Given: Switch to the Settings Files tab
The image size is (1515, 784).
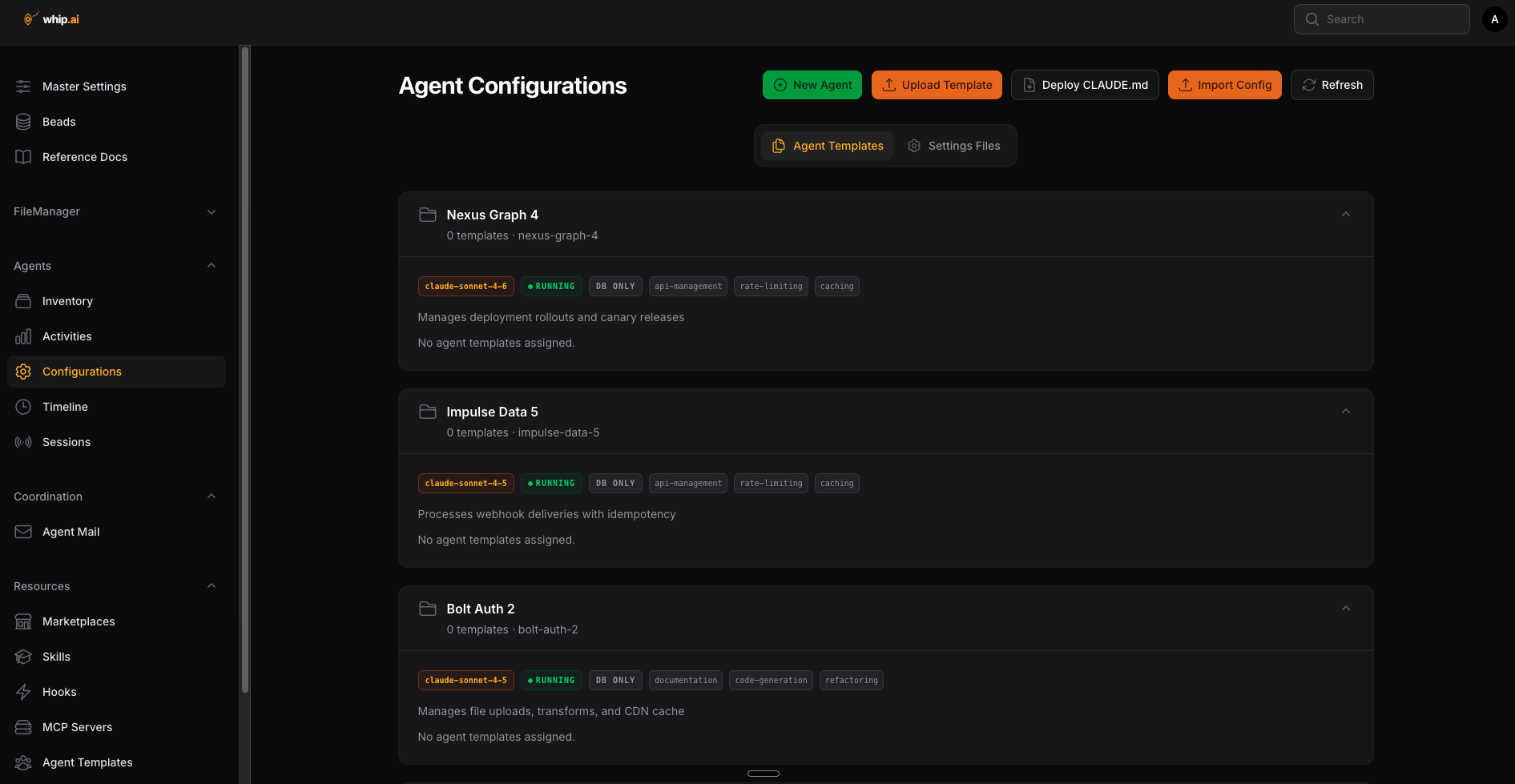Looking at the screenshot, I should point(953,145).
